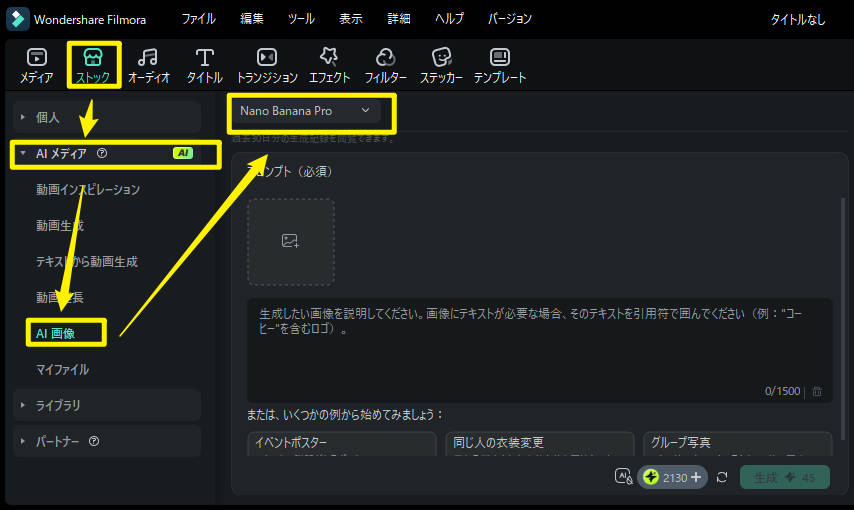The height and width of the screenshot is (510, 854).
Task: Click the Wondershare Filmora logo icon
Action: pyautogui.click(x=17, y=19)
